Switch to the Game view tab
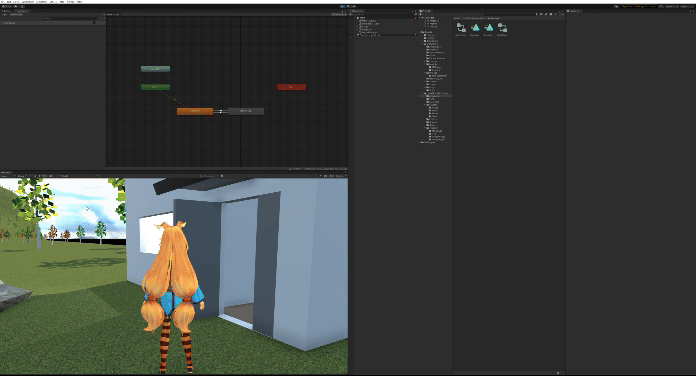Image resolution: width=696 pixels, height=376 pixels. coord(6,172)
